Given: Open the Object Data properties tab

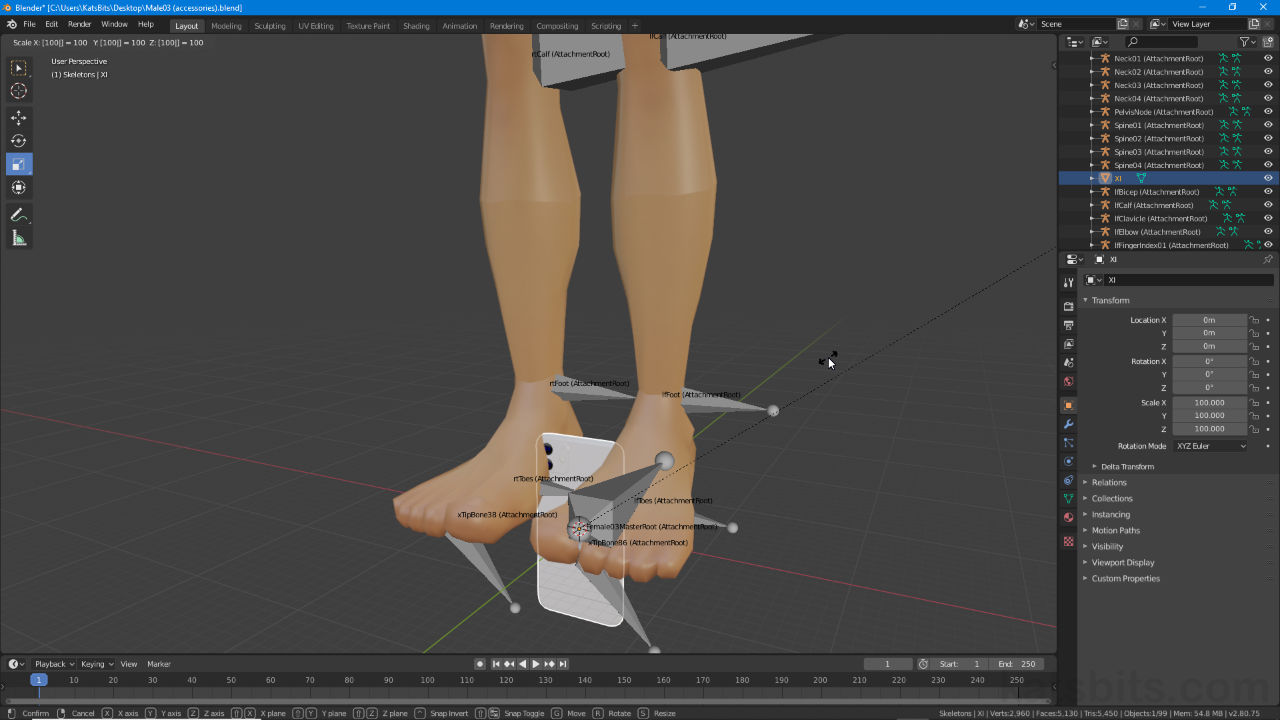Looking at the screenshot, I should click(1068, 498).
